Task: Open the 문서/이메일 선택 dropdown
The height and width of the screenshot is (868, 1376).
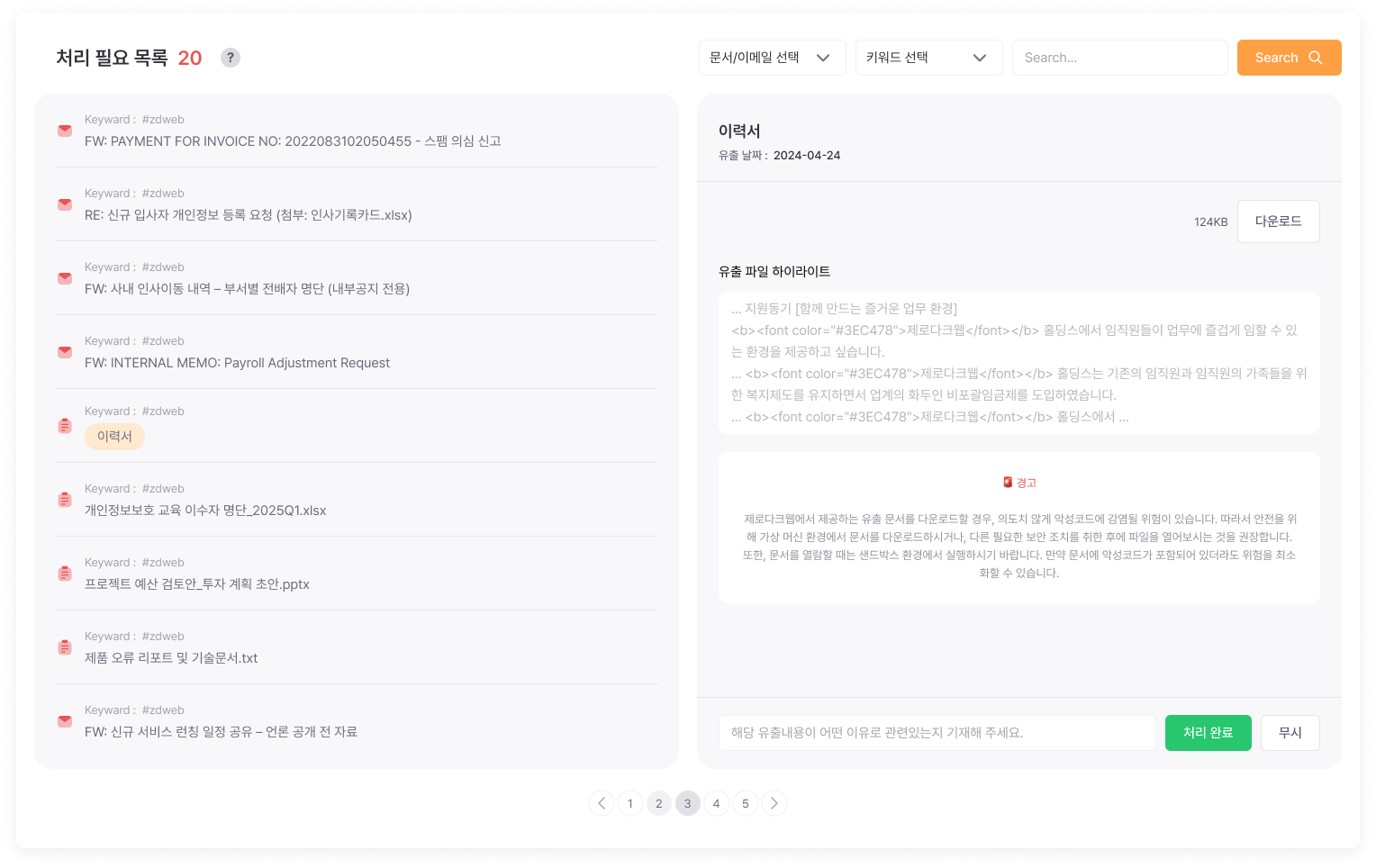Action: pyautogui.click(x=772, y=58)
